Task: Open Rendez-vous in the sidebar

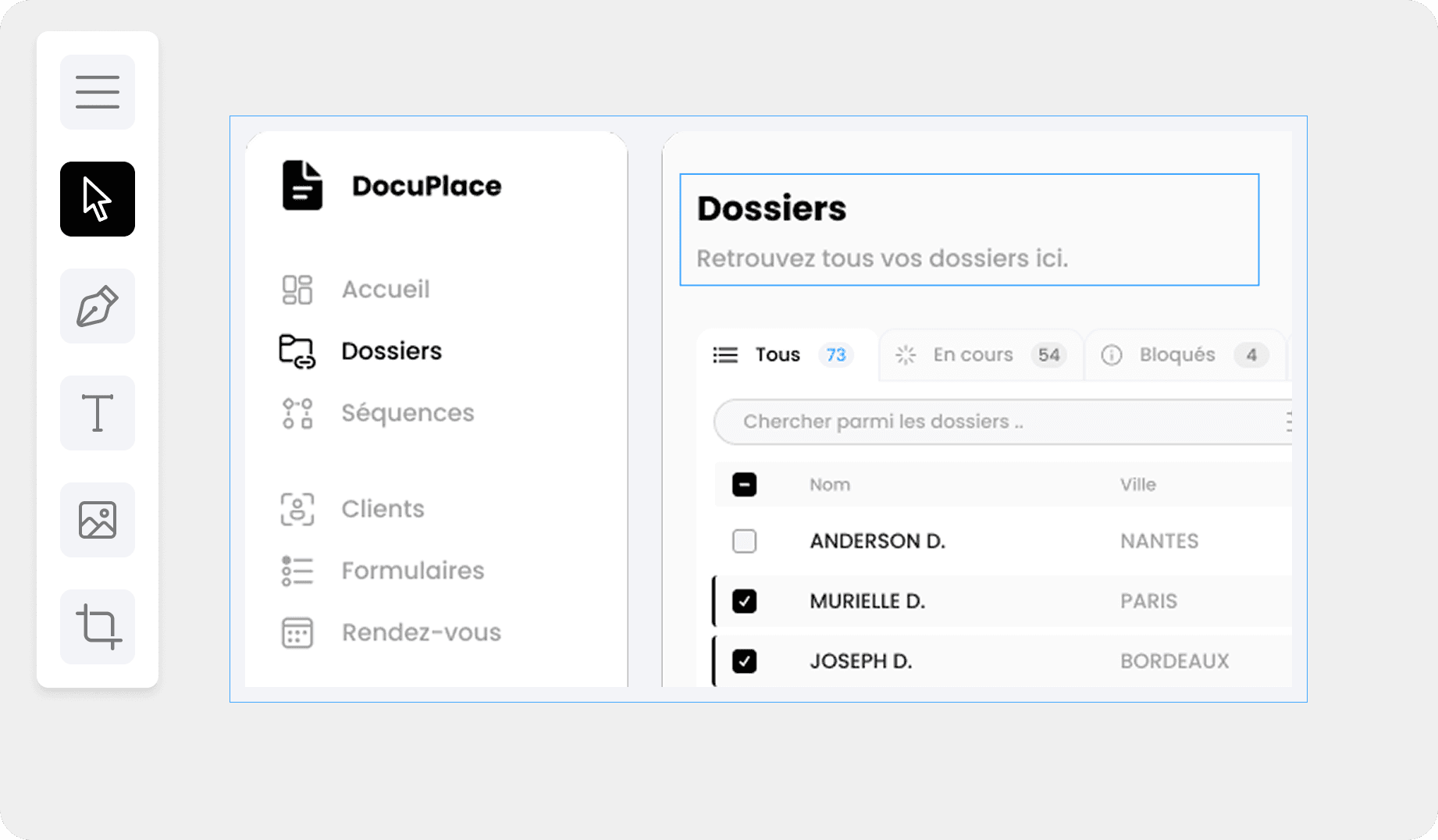Action: (x=422, y=632)
